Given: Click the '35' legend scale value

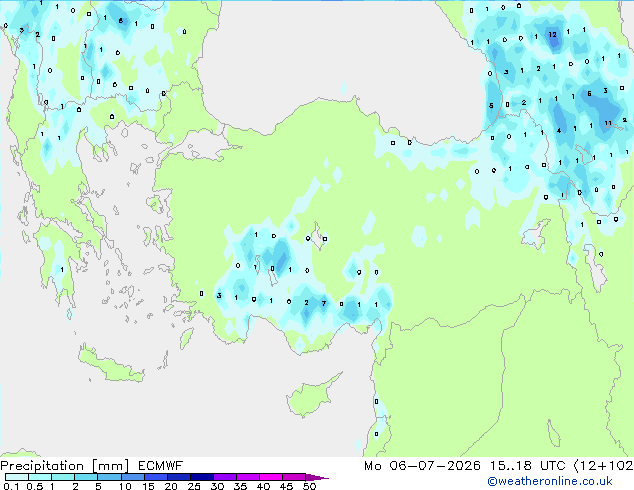Looking at the screenshot, I should 240,486.
